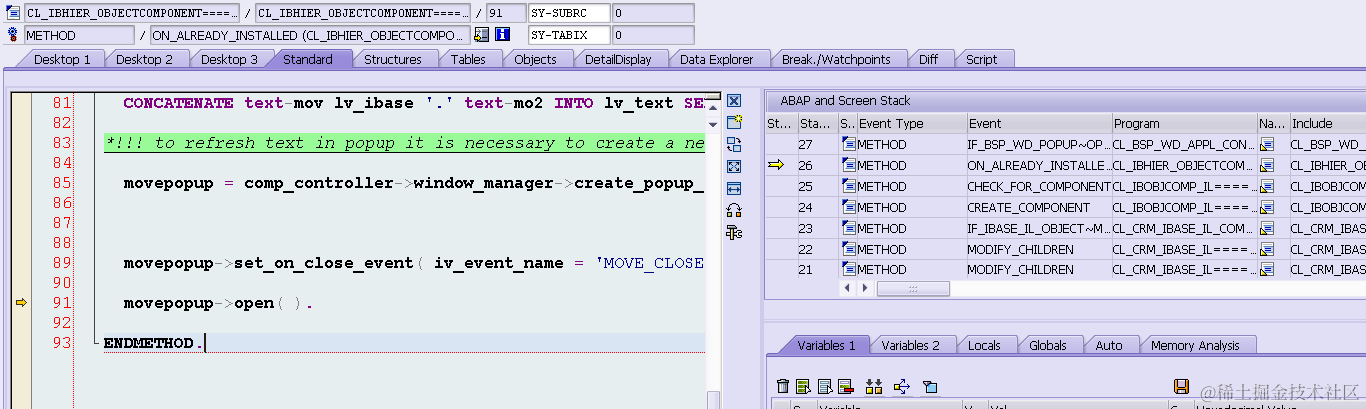Screen dimensions: 1366x409
Task: Click the gear icon before the METHOD field
Action: click(x=13, y=35)
